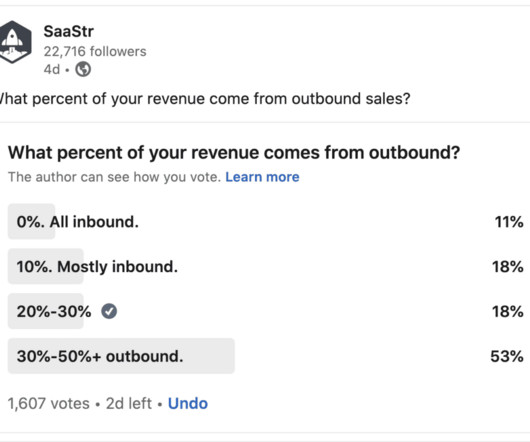The height and width of the screenshot is (442, 530).
Task: Click the 4d post timestamp
Action: pyautogui.click(x=52, y=70)
